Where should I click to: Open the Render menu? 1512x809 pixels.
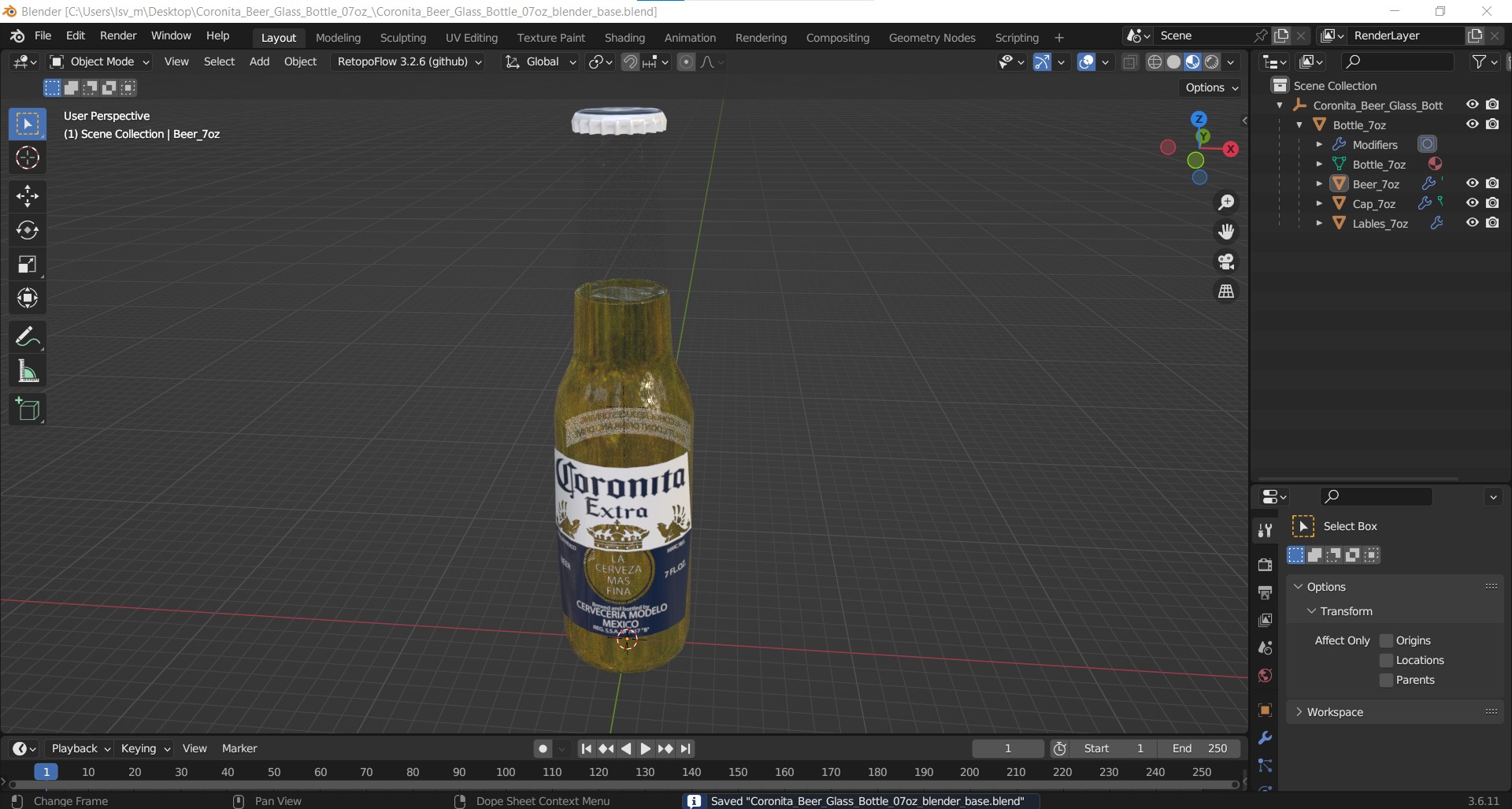(x=118, y=36)
